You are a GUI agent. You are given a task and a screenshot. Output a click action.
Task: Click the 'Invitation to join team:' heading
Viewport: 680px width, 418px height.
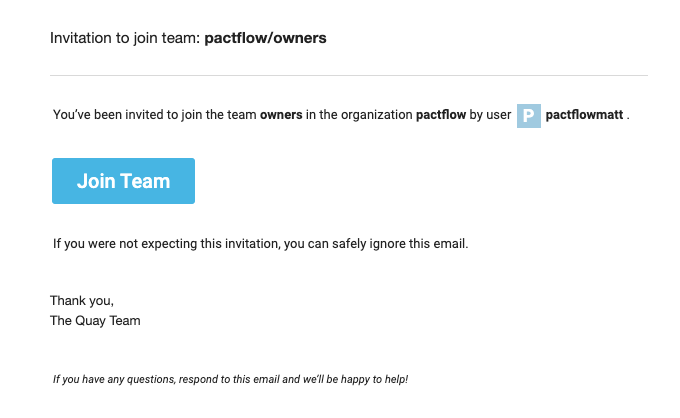tap(125, 39)
